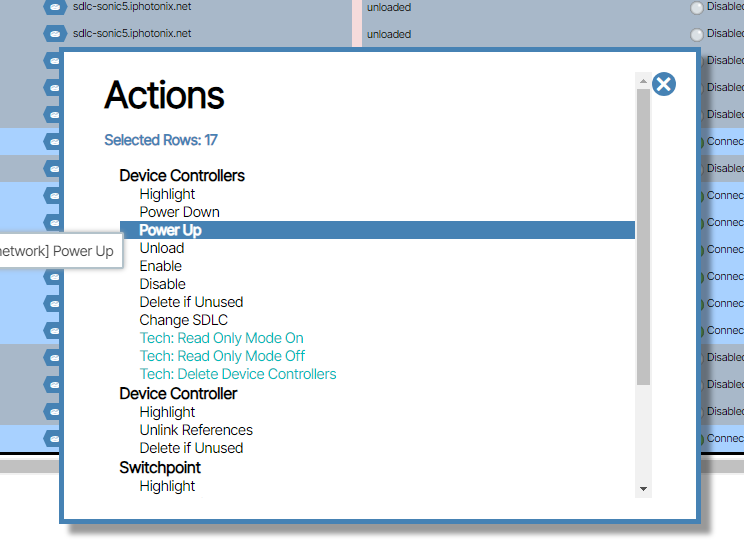The height and width of the screenshot is (548, 744).
Task: Open the Change SDLC action
Action: (x=183, y=320)
